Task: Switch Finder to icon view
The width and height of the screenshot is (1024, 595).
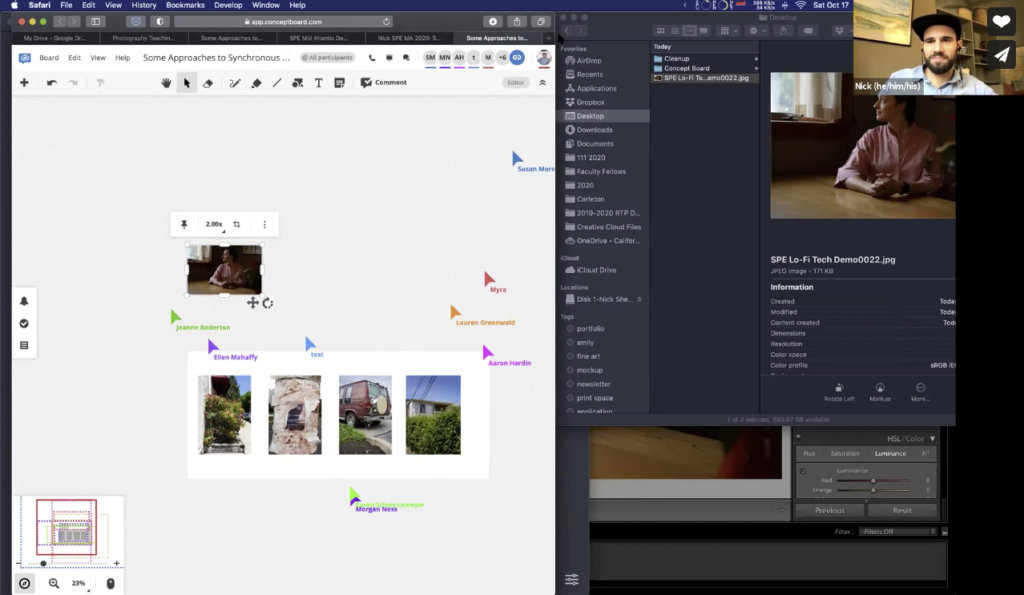Action: click(661, 31)
